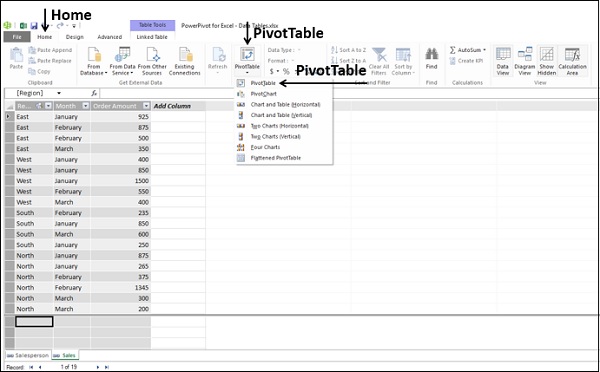This screenshot has height=372, width=600.
Task: Open the Salesperson sheet tab
Action: click(28, 355)
